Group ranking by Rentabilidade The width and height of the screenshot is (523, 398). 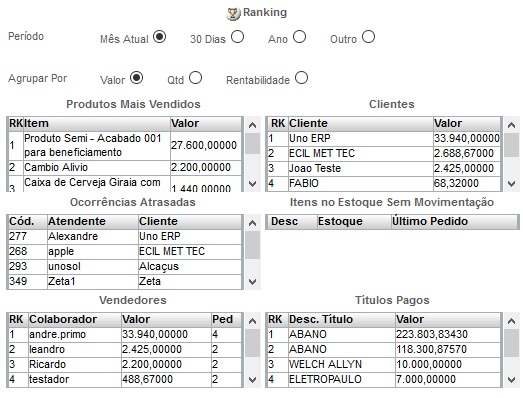(x=301, y=78)
